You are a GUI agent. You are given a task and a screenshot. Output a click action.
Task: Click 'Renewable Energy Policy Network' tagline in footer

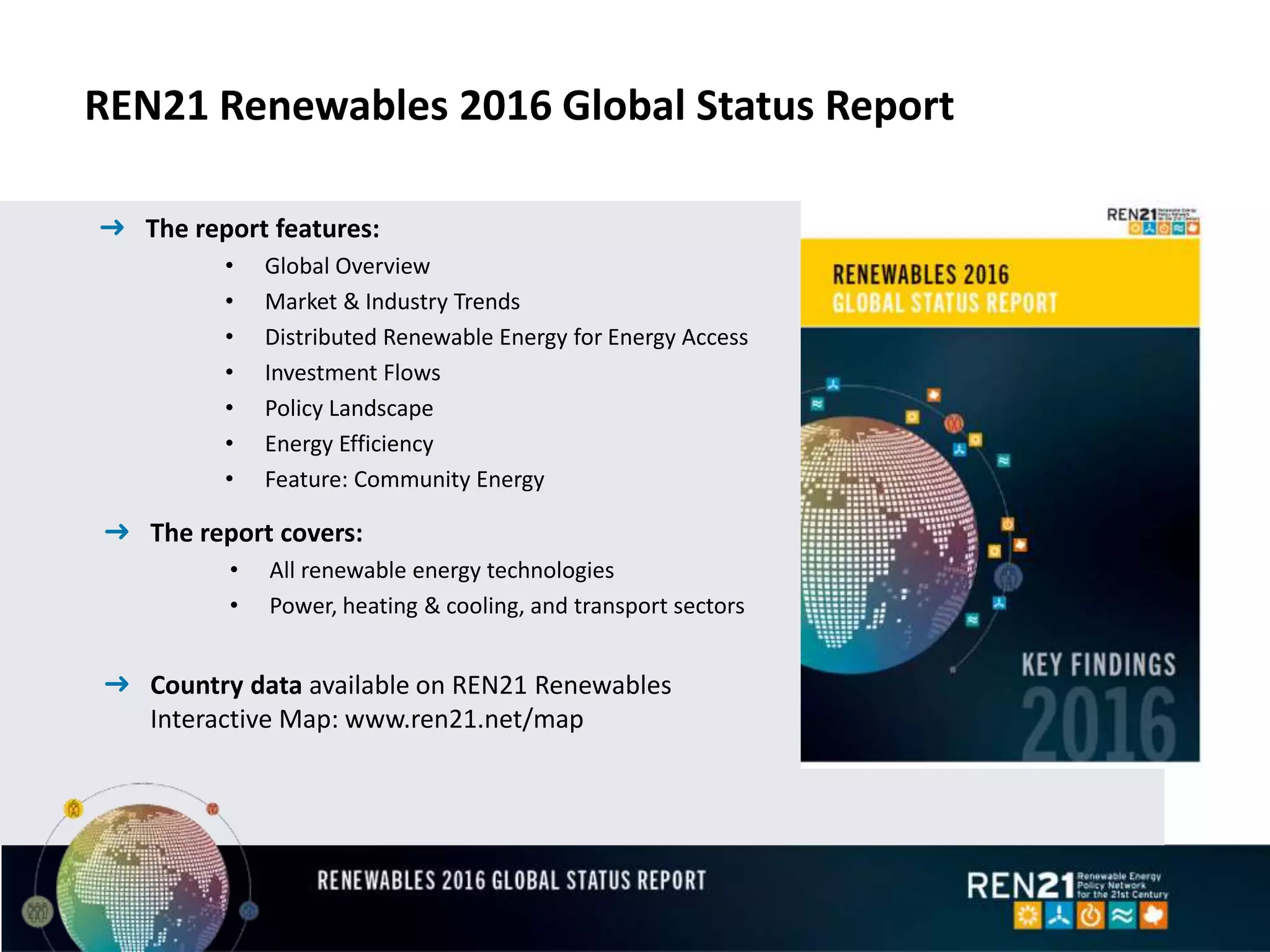pos(1122,885)
